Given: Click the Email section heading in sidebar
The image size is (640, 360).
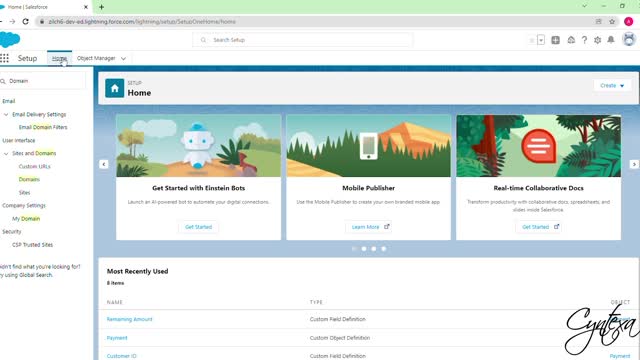Looking at the screenshot, I should point(9,101).
